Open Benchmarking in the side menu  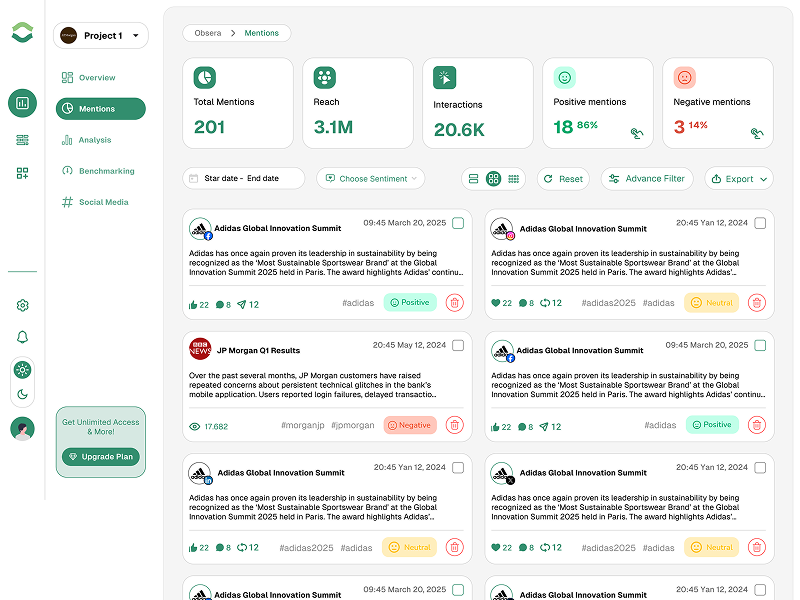98,171
